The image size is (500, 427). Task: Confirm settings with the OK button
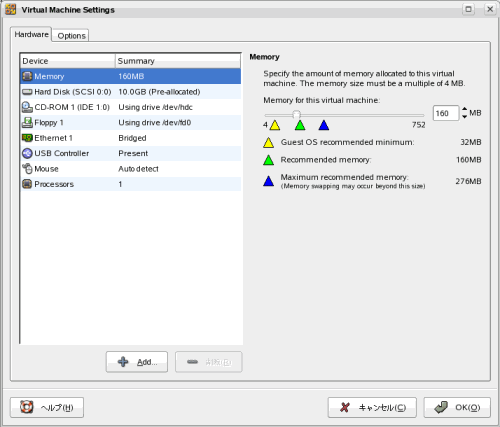point(457,407)
